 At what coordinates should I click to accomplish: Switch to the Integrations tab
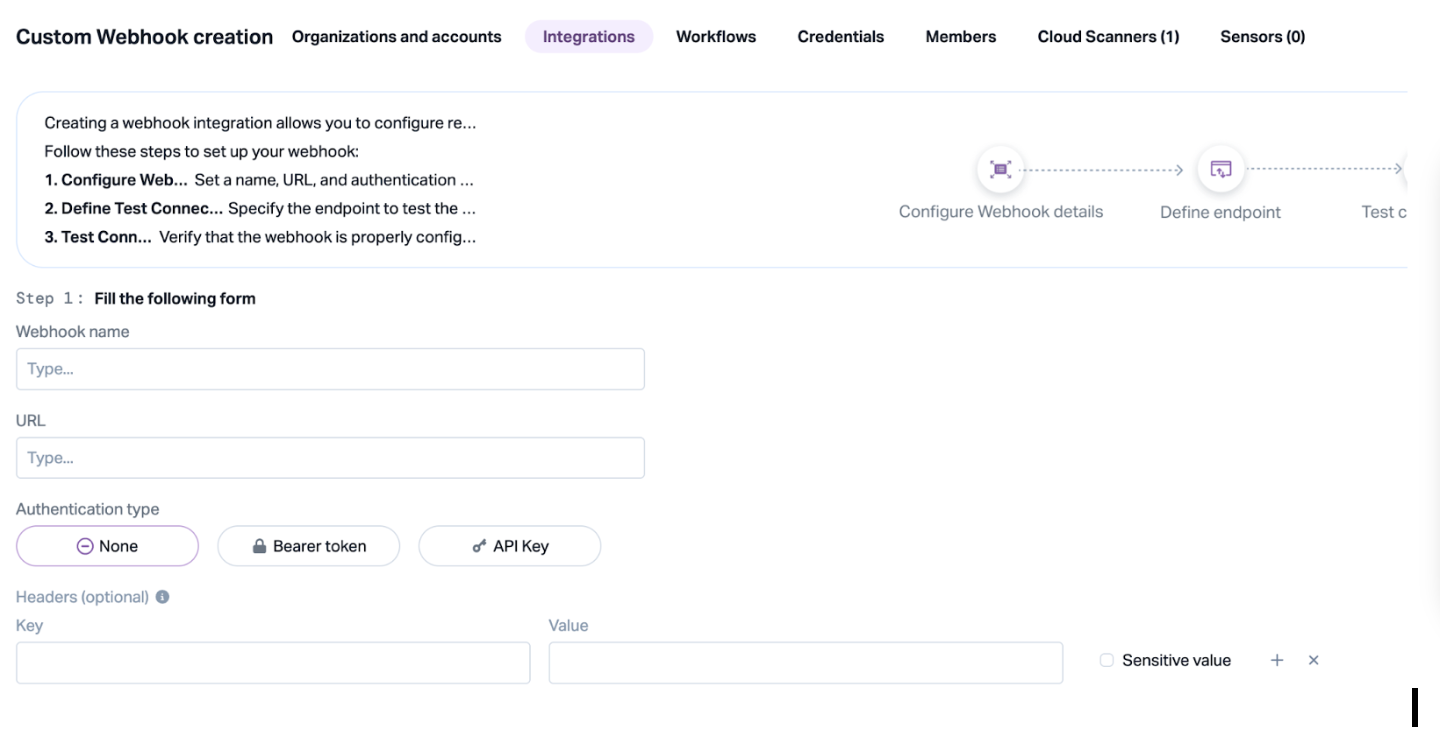tap(588, 37)
